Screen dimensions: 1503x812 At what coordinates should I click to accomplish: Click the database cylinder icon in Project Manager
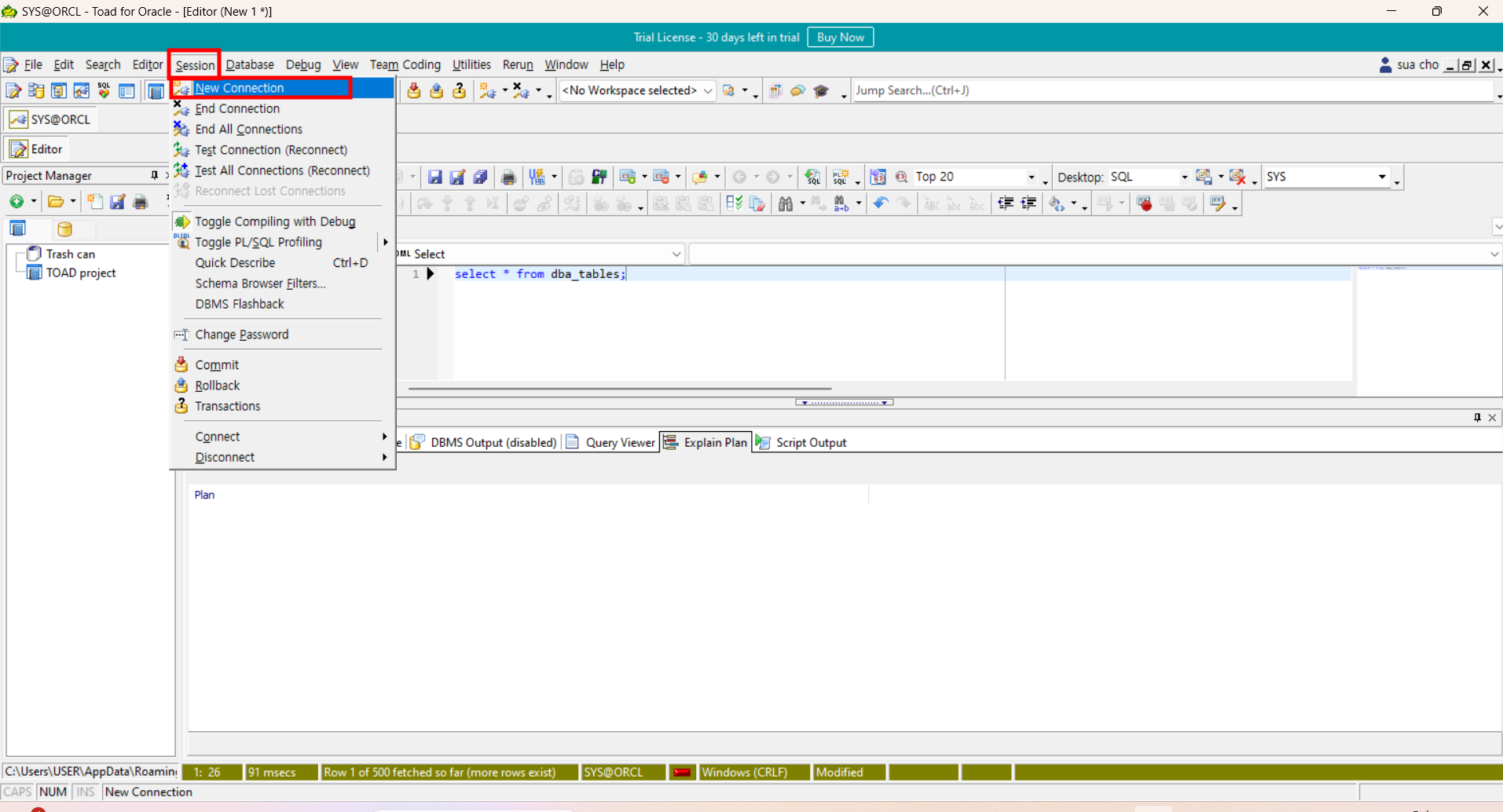coord(64,229)
